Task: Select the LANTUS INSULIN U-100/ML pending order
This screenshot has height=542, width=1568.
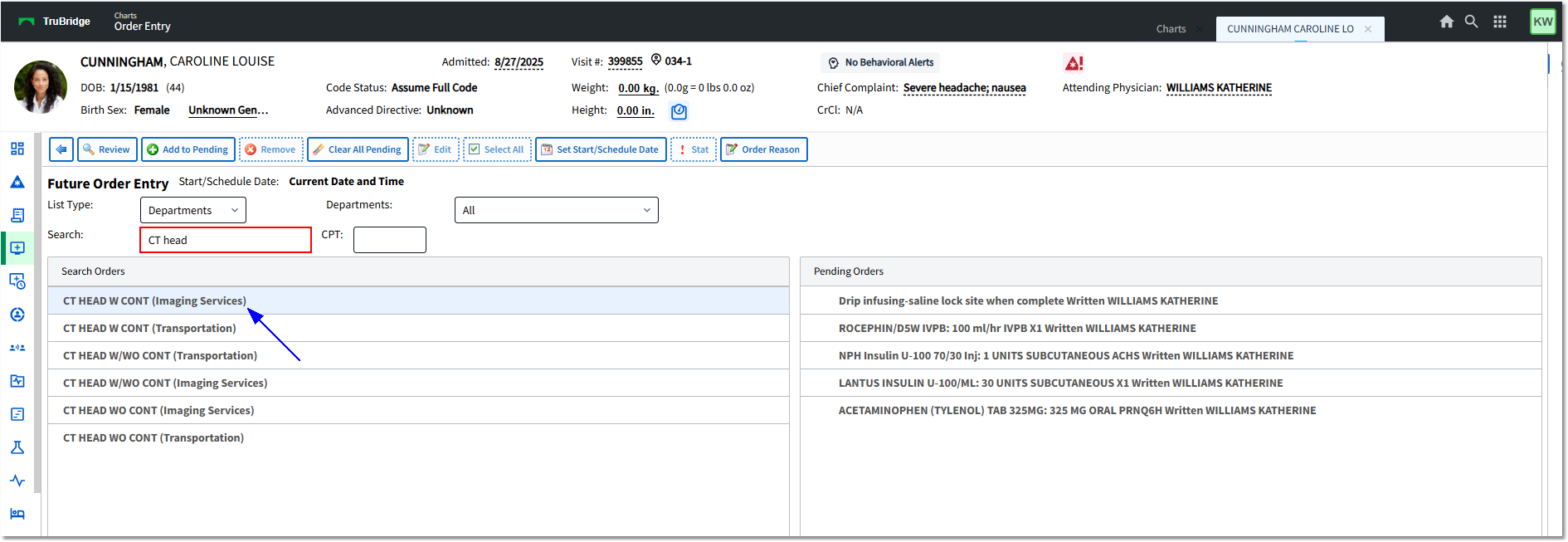Action: pos(1171,383)
